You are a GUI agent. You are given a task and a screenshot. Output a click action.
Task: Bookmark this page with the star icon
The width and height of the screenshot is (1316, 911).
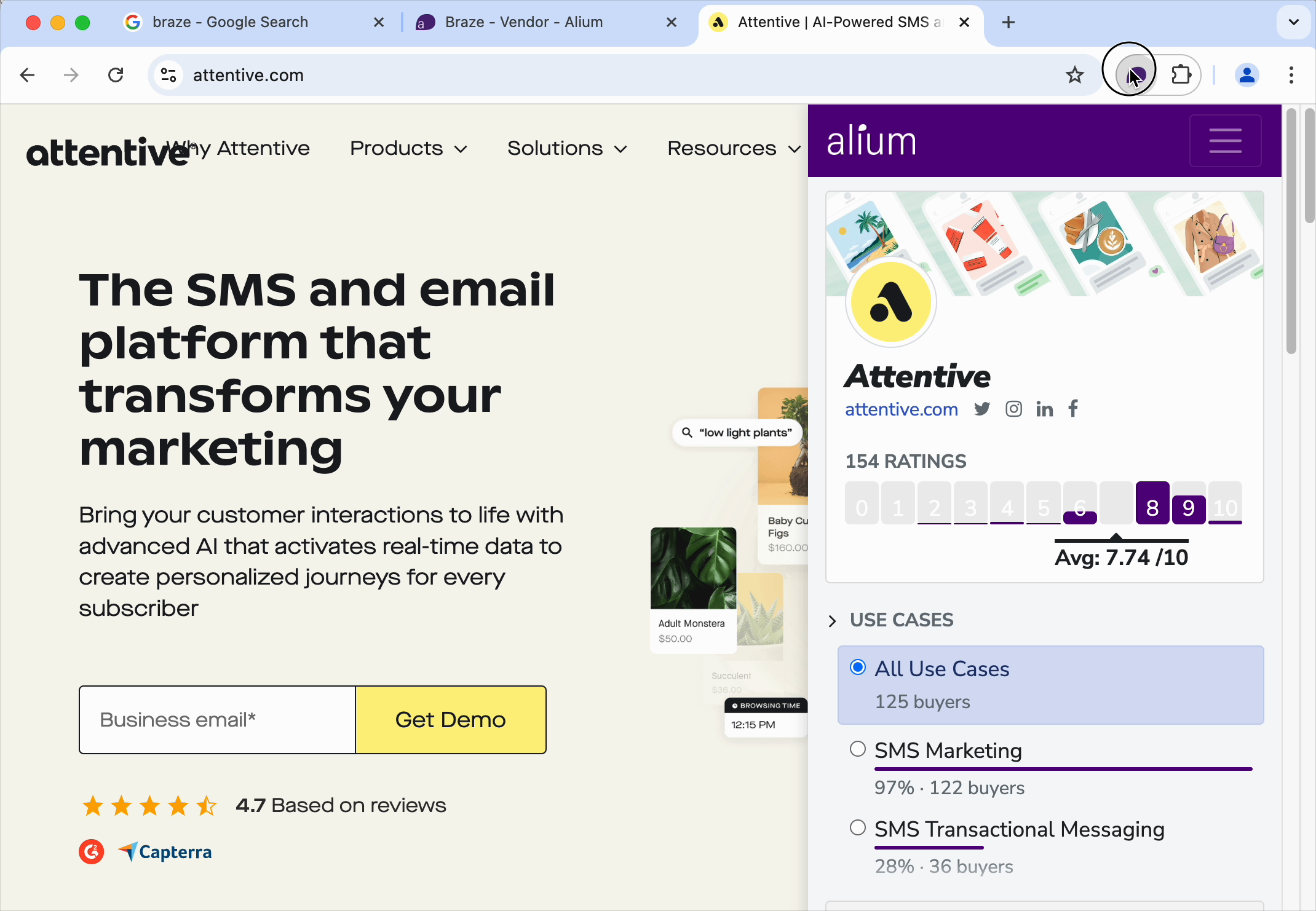(x=1075, y=75)
